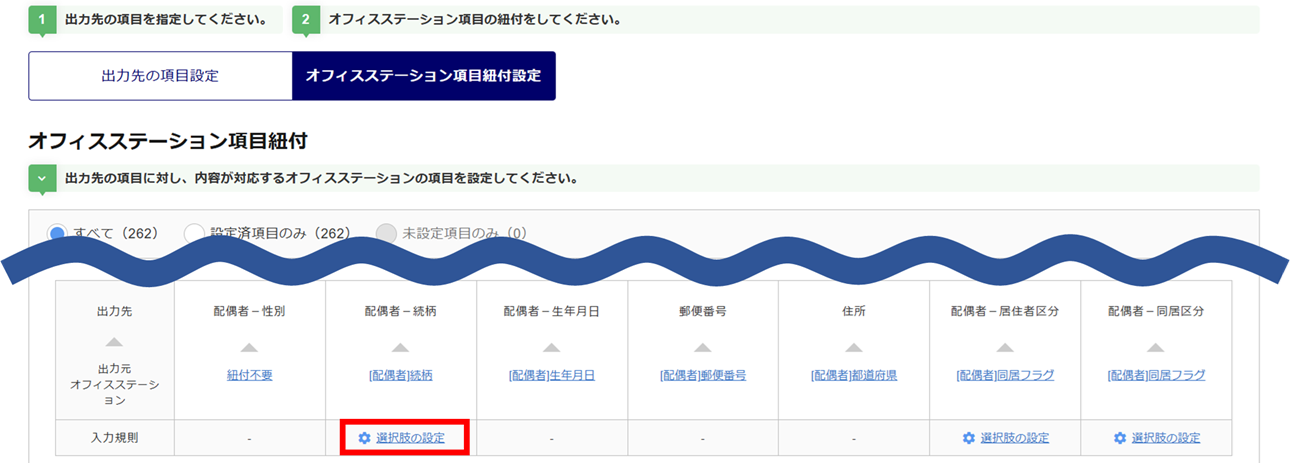Select the 設定済項目のみ radio button

point(194,233)
